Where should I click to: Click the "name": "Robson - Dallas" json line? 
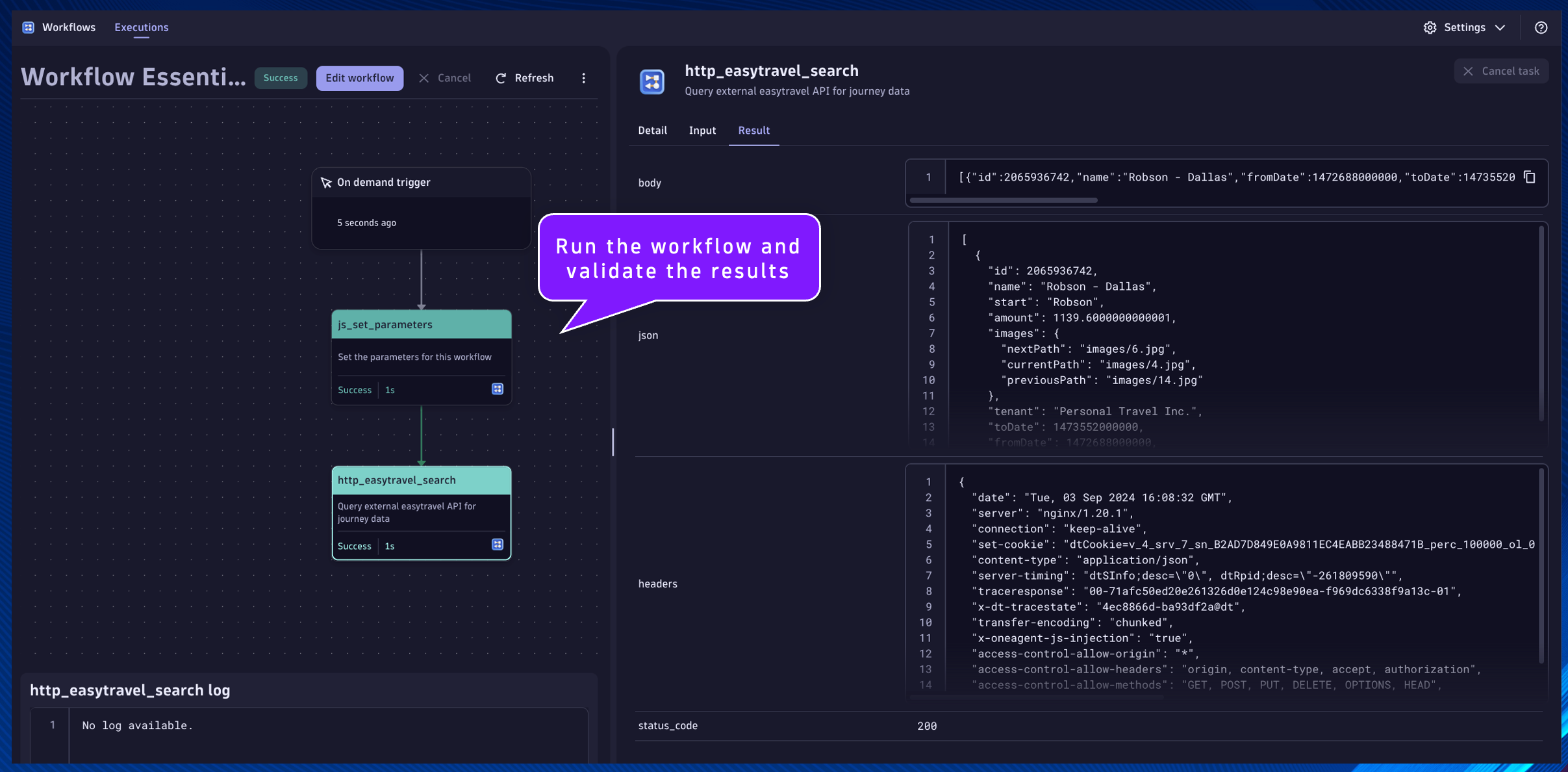(1072, 287)
